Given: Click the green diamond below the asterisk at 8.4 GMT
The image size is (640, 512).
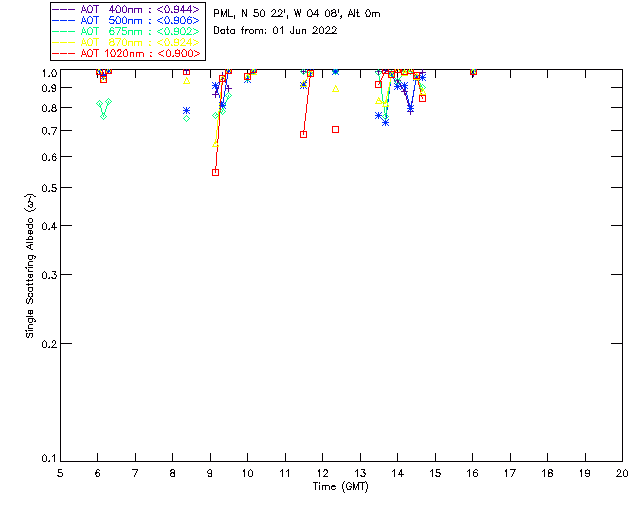Looking at the screenshot, I should 187,118.
